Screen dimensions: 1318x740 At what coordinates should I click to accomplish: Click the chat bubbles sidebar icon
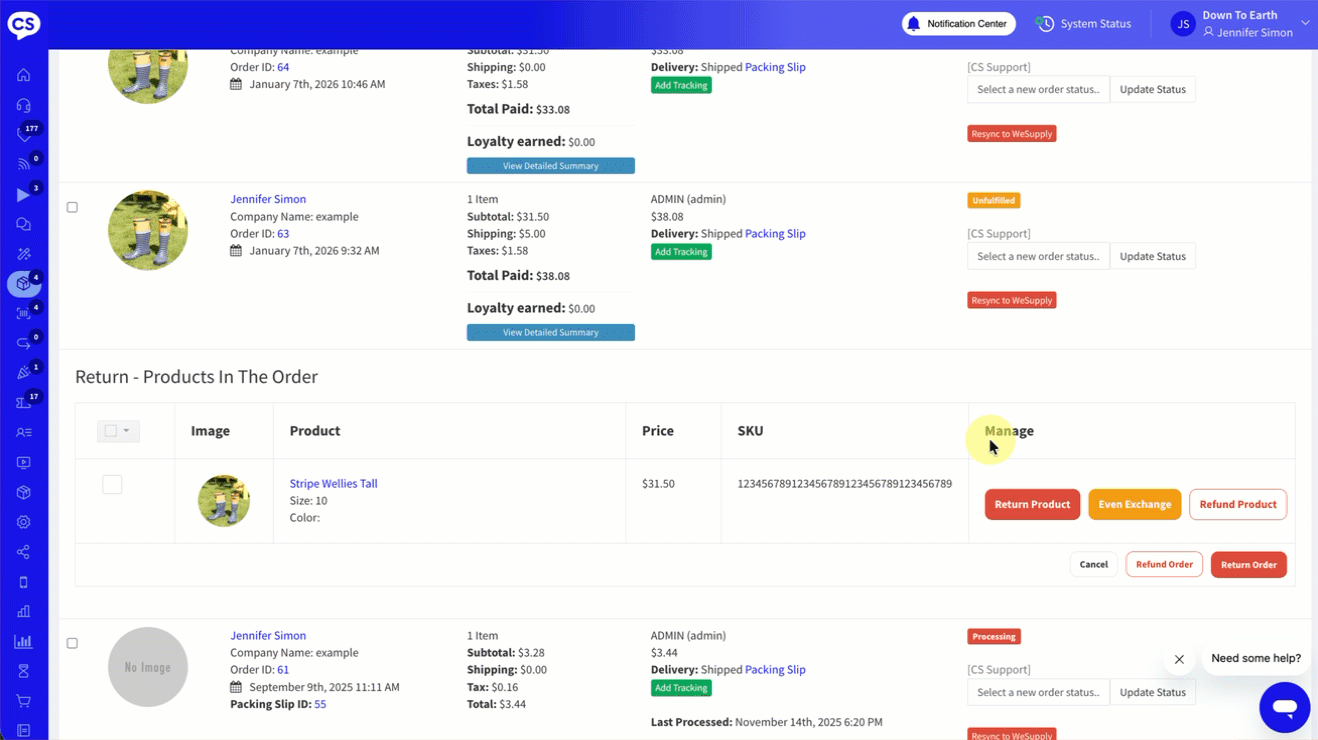[23, 224]
